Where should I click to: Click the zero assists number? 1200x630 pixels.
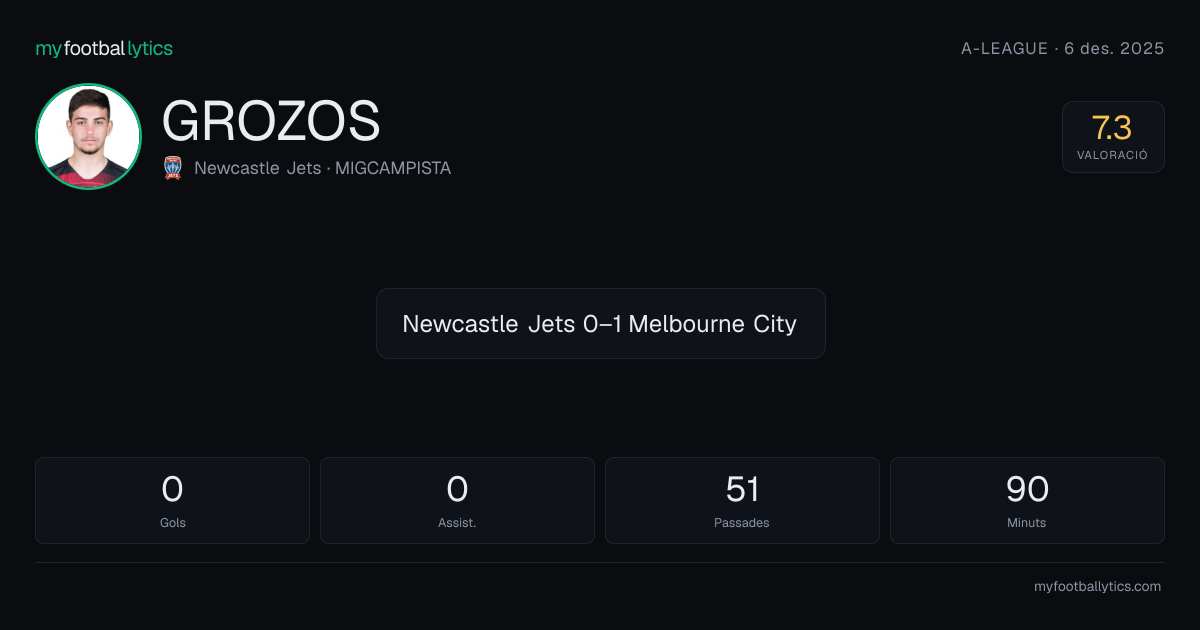point(457,489)
